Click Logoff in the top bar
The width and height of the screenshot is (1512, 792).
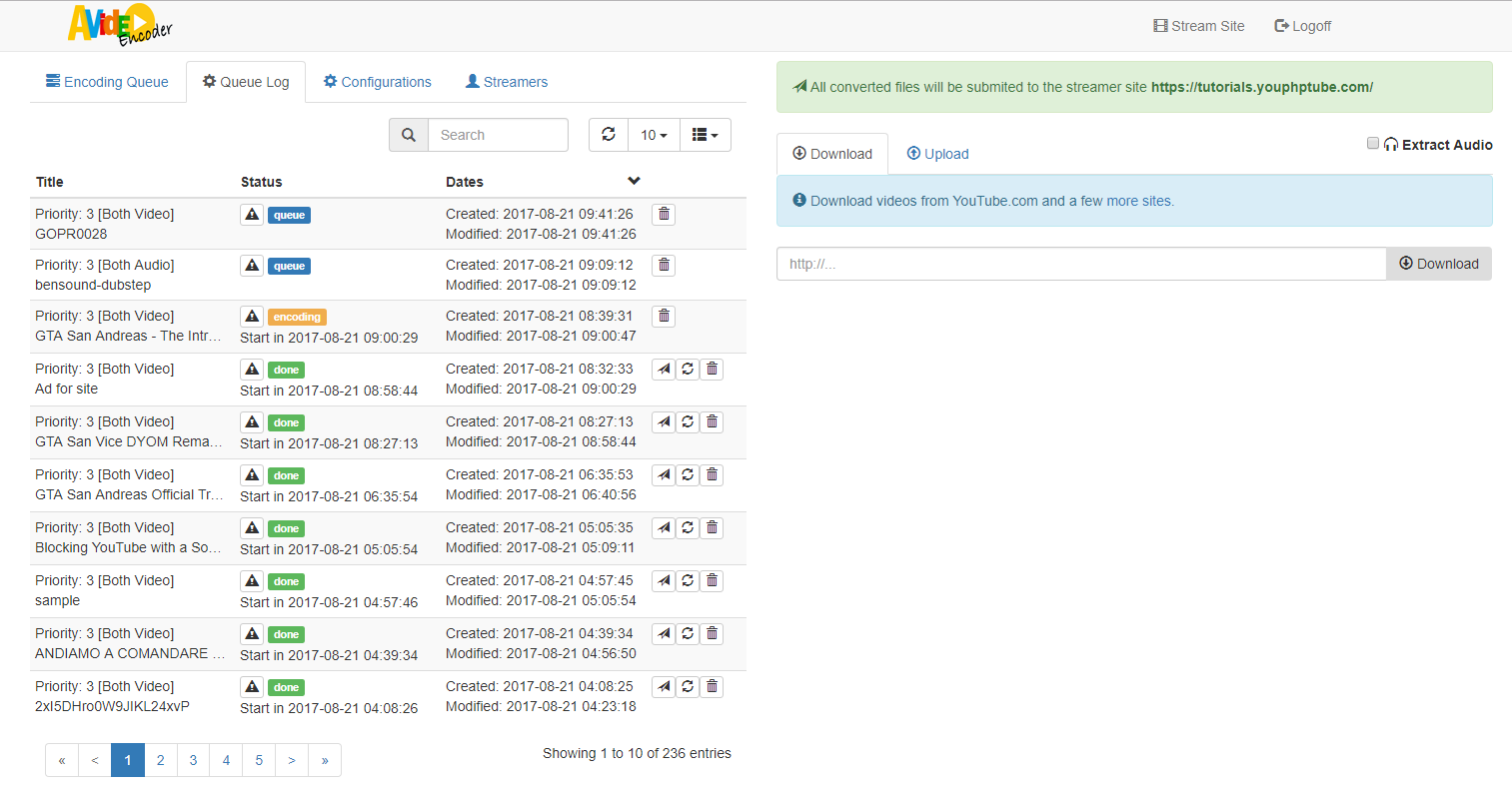[x=1303, y=26]
